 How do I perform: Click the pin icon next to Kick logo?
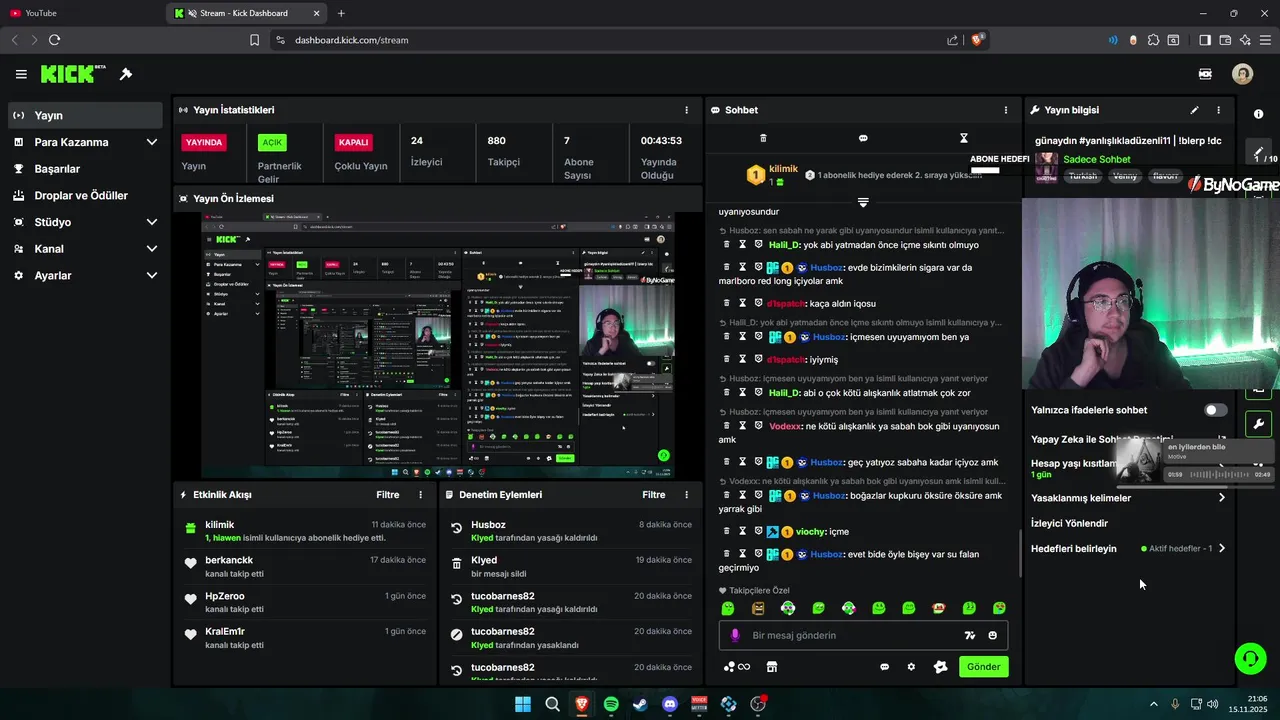click(126, 74)
